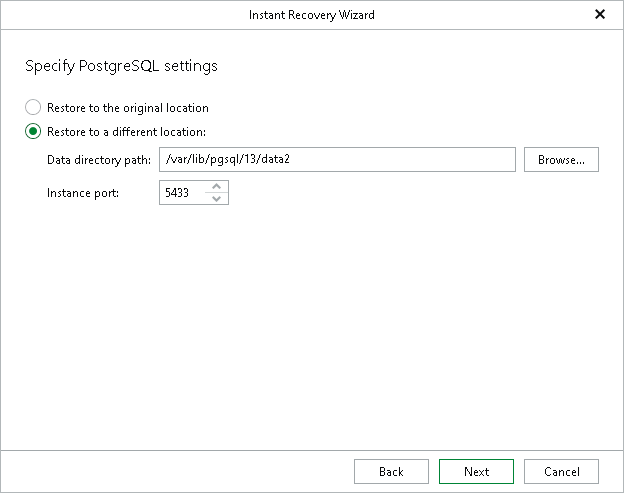Decrease the instance port with the down arrow

[217, 198]
